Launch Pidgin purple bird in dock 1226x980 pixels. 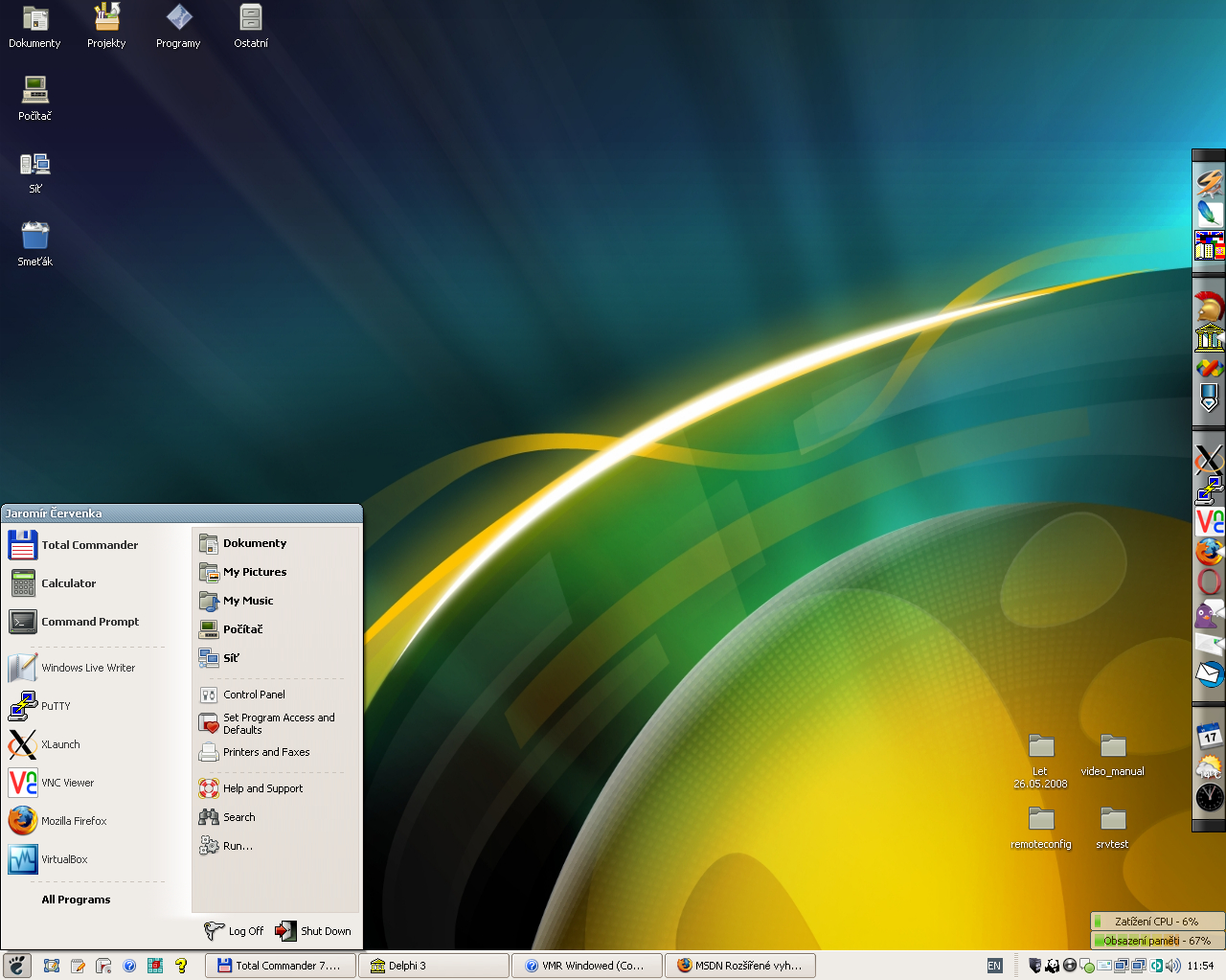(x=1210, y=613)
